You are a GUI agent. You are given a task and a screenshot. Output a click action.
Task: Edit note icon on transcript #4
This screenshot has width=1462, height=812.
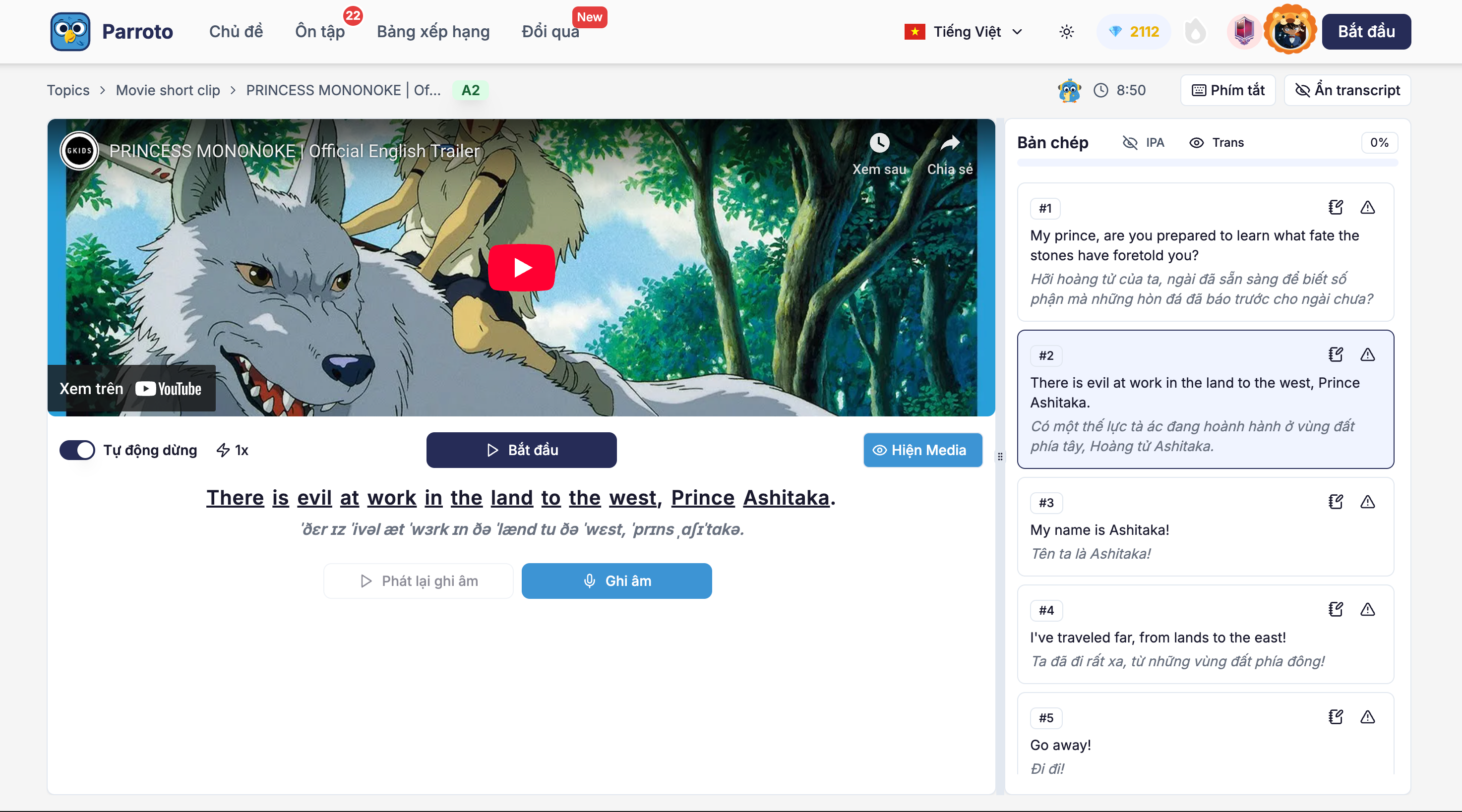pyautogui.click(x=1336, y=609)
